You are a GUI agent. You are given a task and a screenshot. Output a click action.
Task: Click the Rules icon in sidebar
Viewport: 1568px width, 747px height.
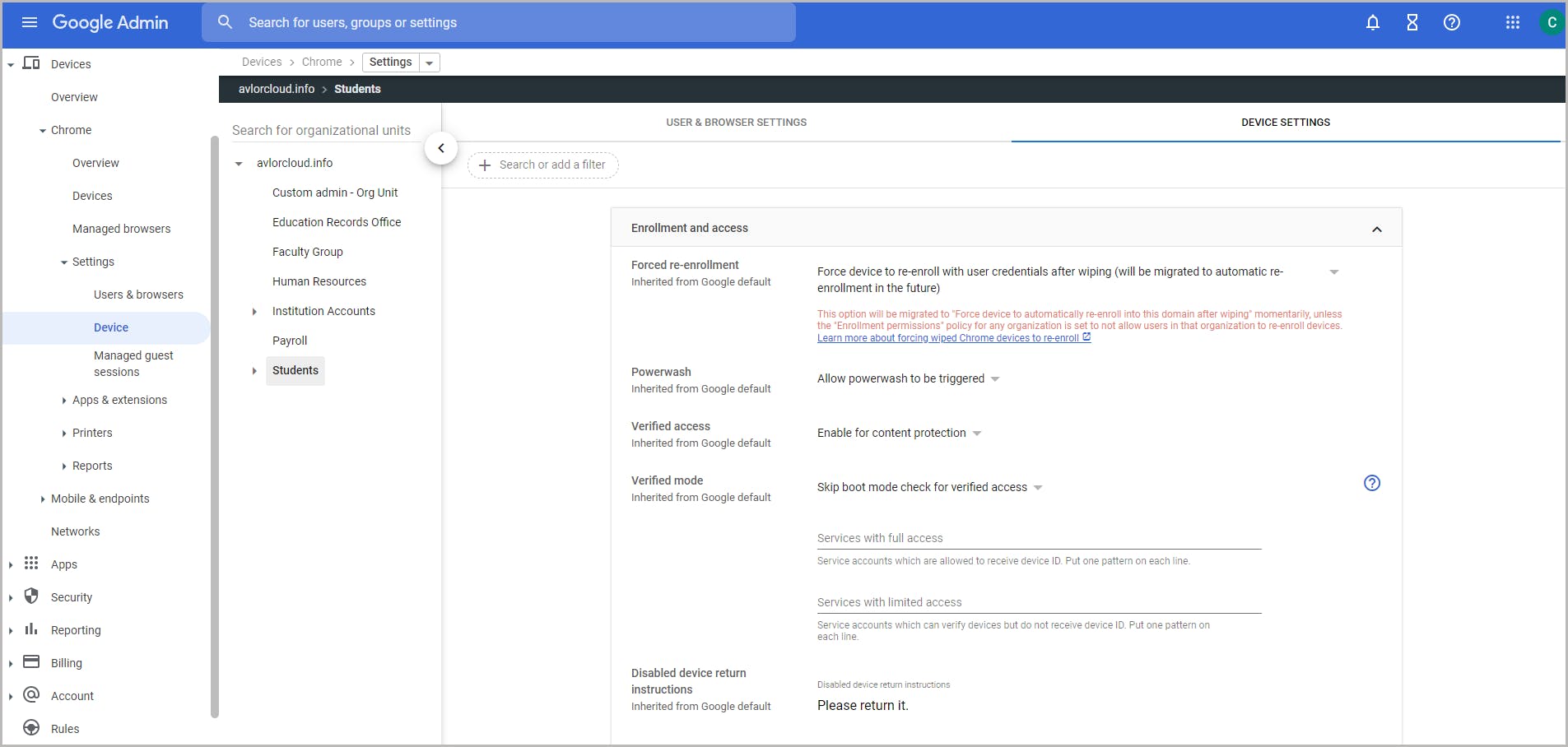[x=31, y=728]
